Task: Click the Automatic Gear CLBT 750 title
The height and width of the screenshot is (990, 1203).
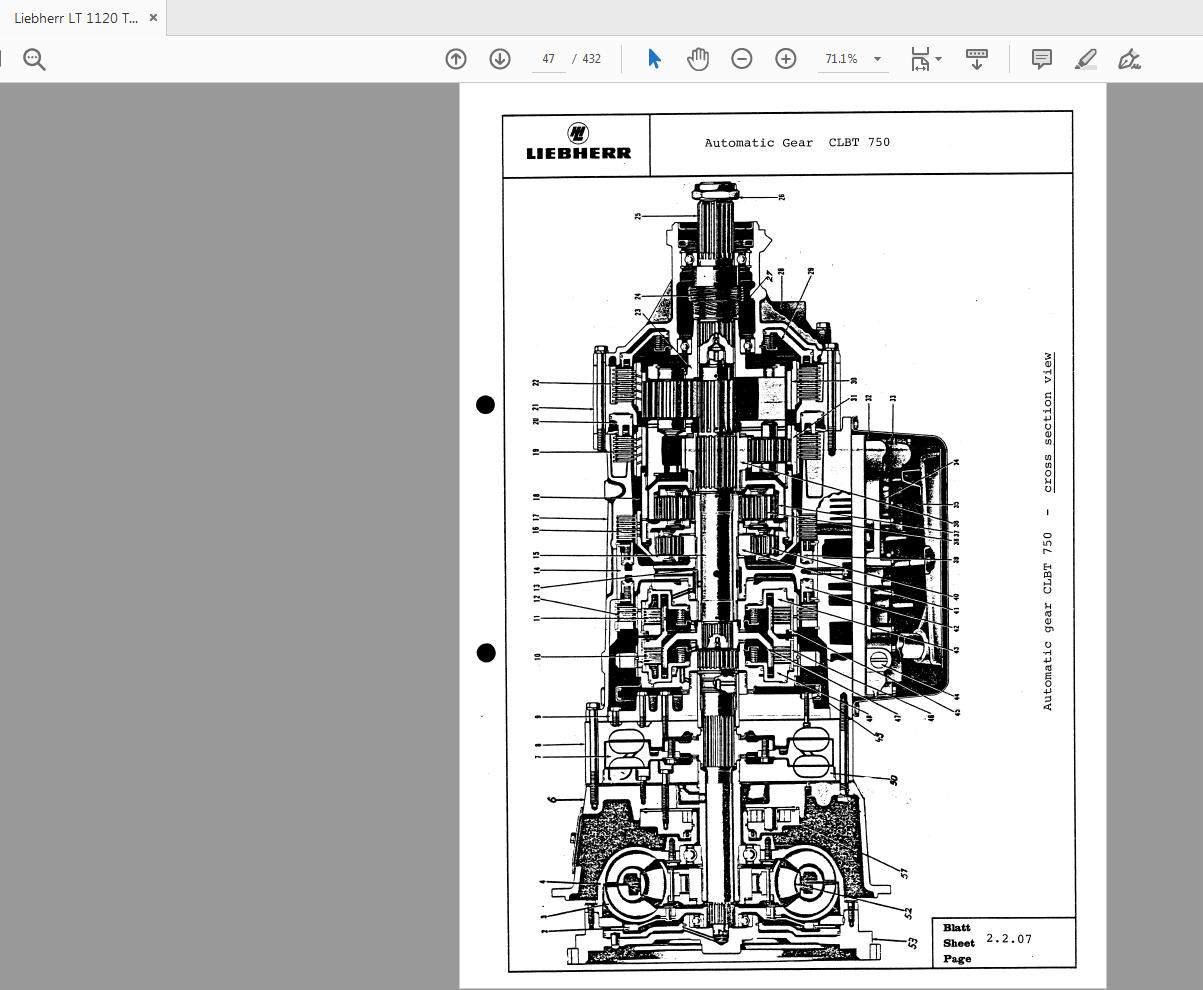Action: click(797, 143)
